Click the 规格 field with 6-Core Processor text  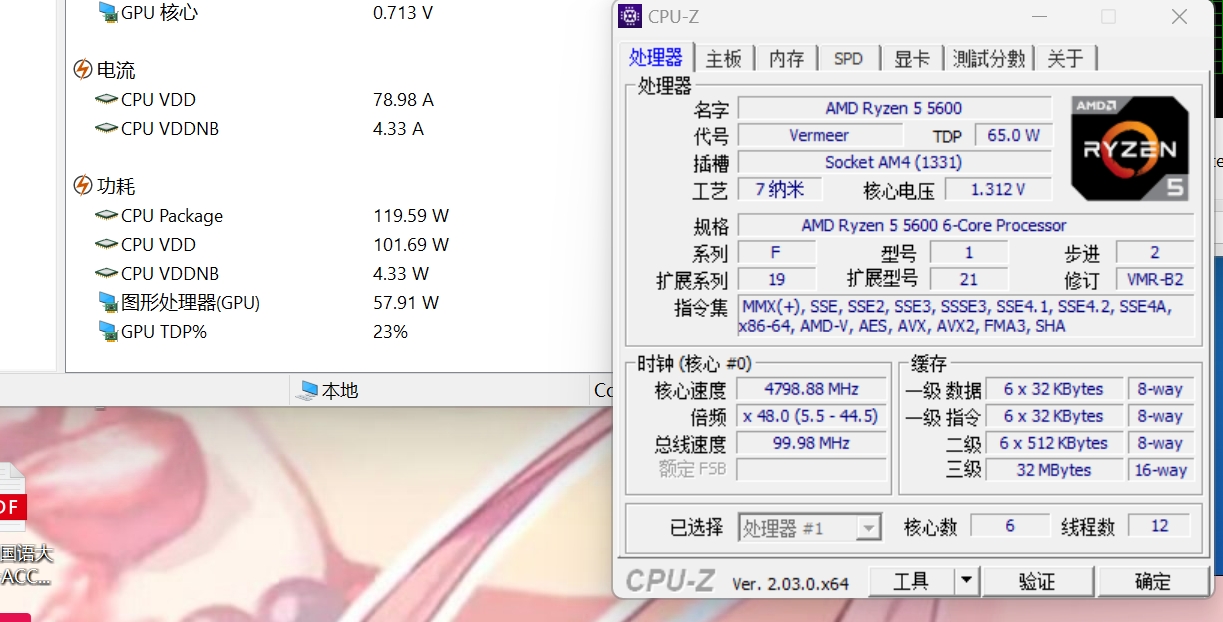[965, 225]
